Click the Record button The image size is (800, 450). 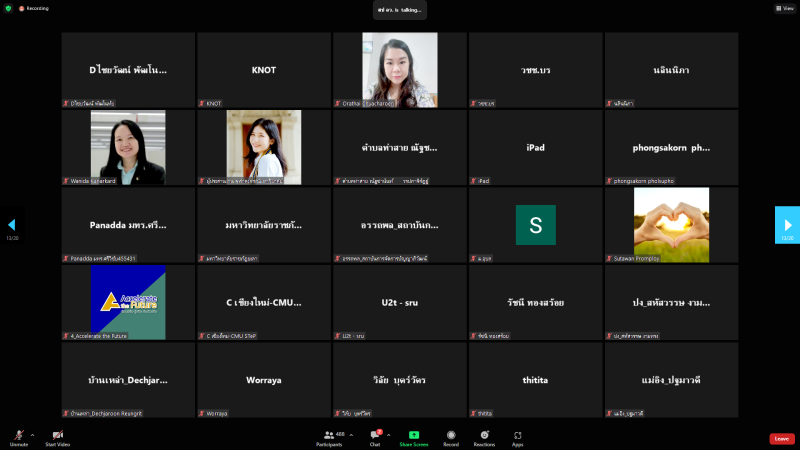451,437
